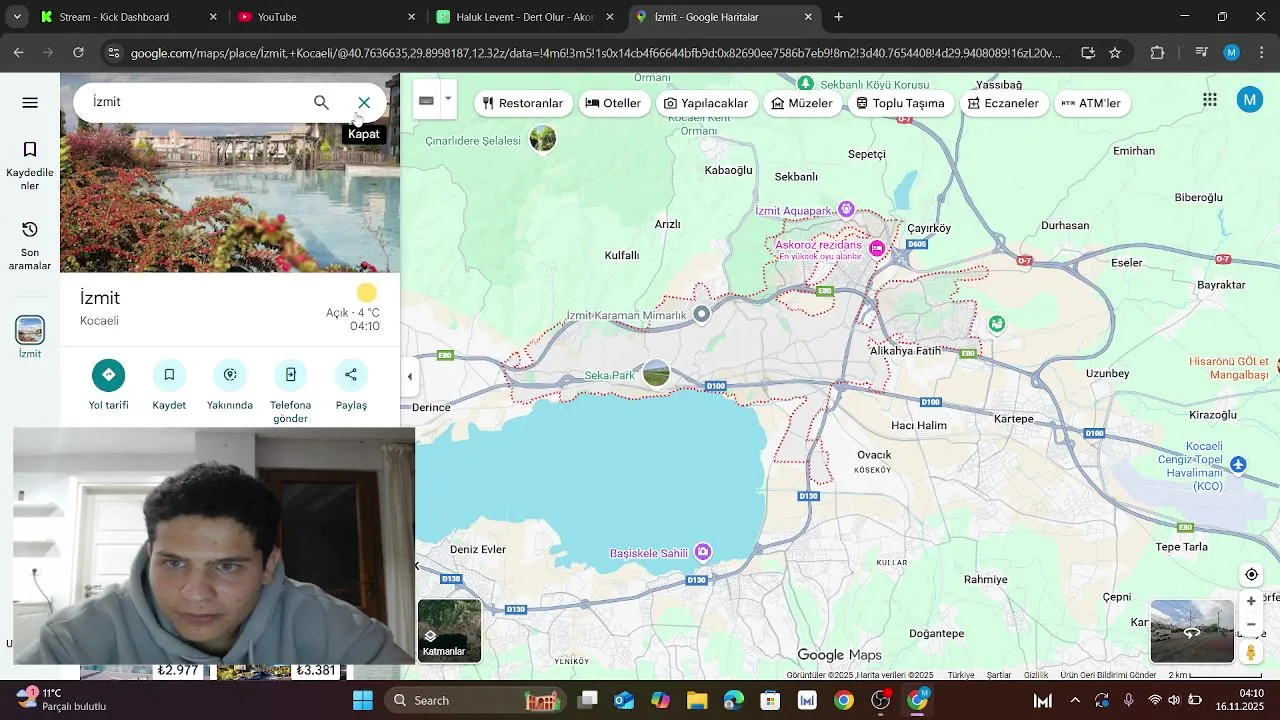Open Katmanlar layers switcher

point(449,631)
